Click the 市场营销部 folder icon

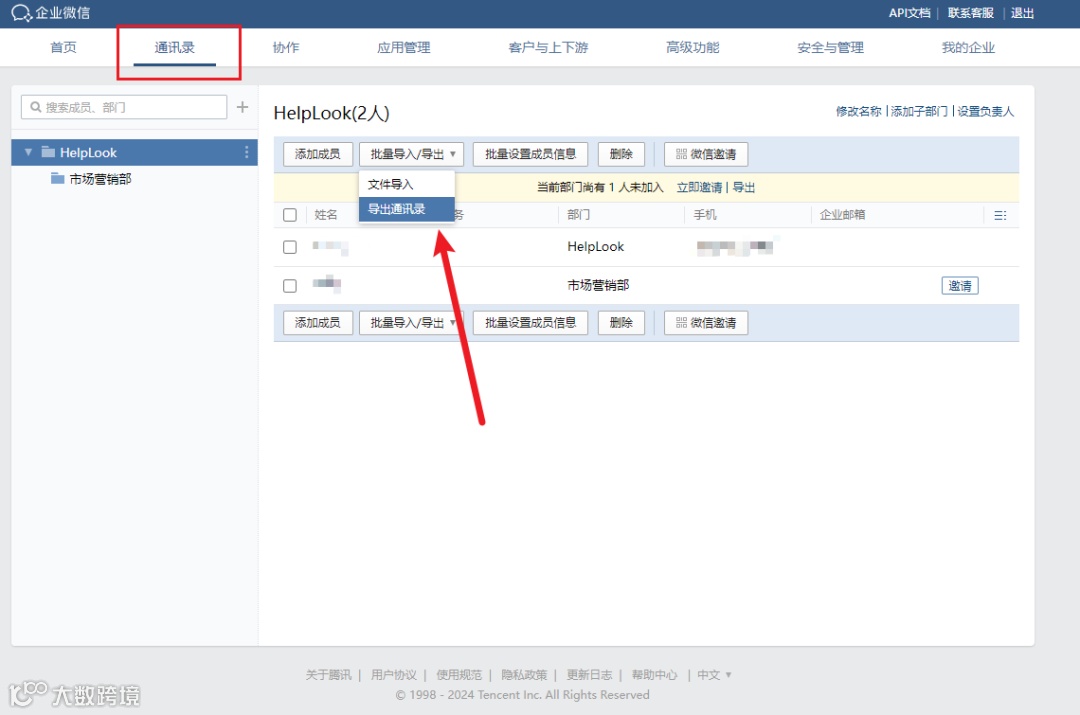pos(58,179)
